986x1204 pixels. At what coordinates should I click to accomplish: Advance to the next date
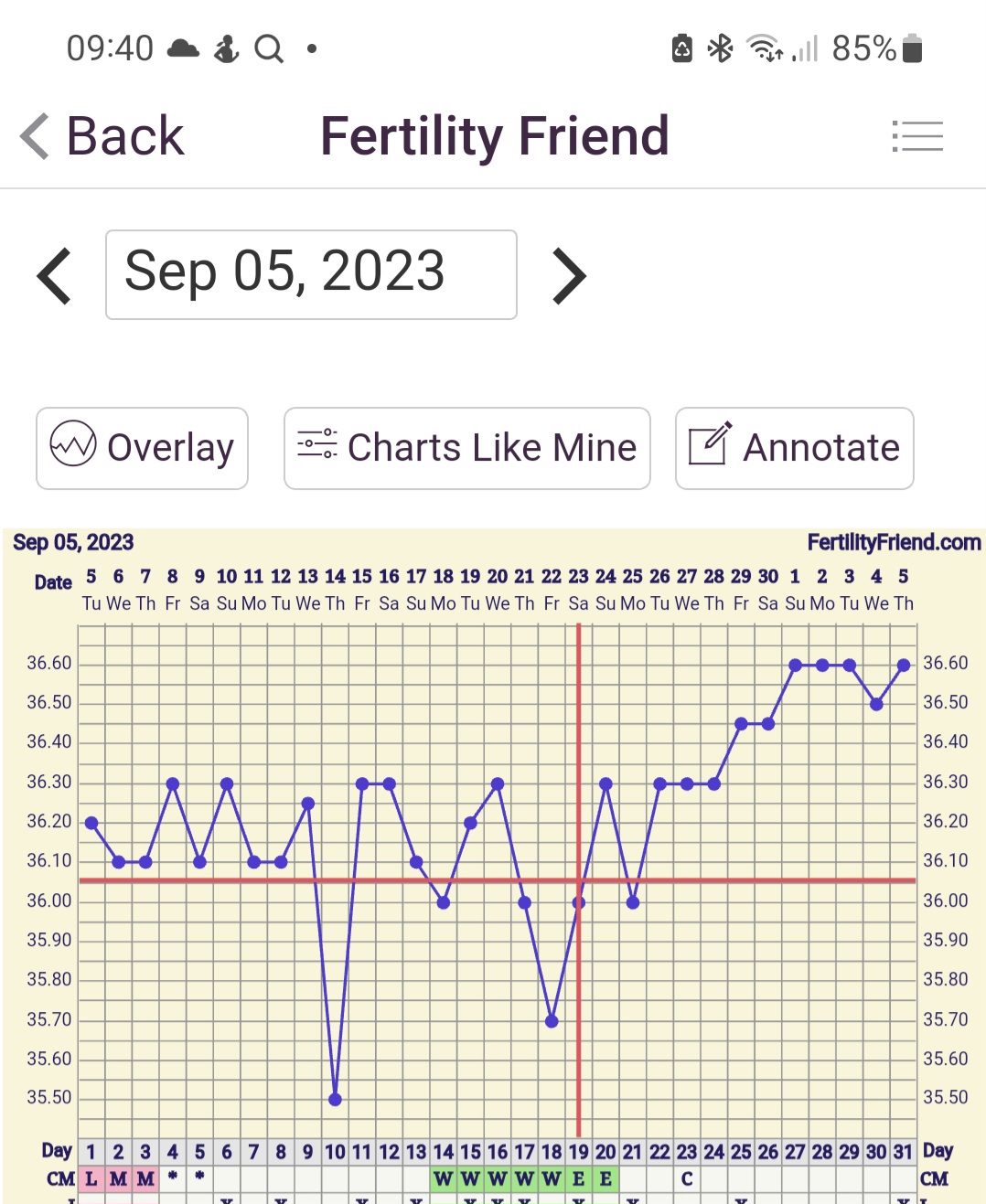click(x=569, y=275)
